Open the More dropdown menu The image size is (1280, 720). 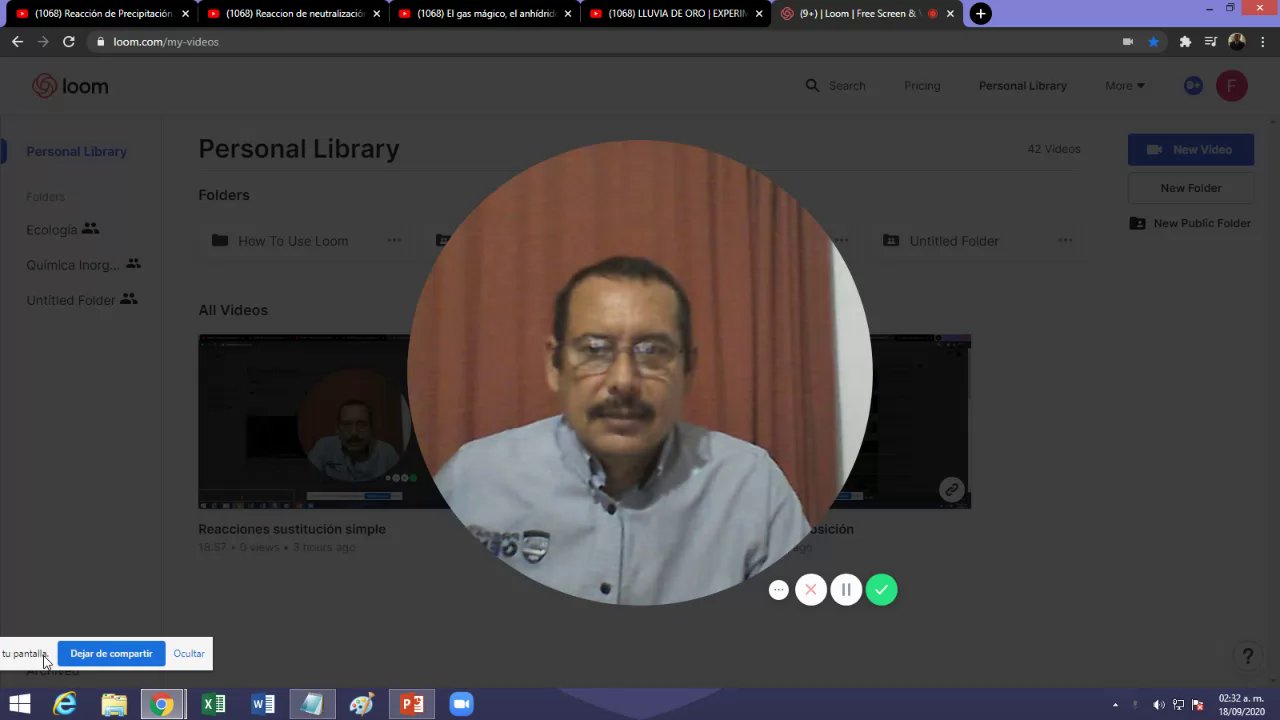click(1125, 86)
